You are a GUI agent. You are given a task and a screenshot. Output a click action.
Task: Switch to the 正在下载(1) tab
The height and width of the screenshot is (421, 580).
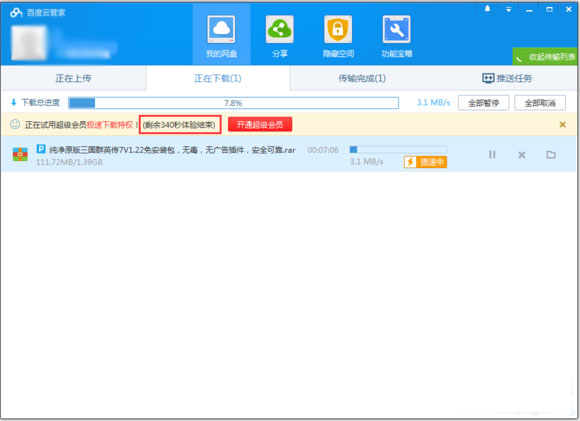point(218,78)
